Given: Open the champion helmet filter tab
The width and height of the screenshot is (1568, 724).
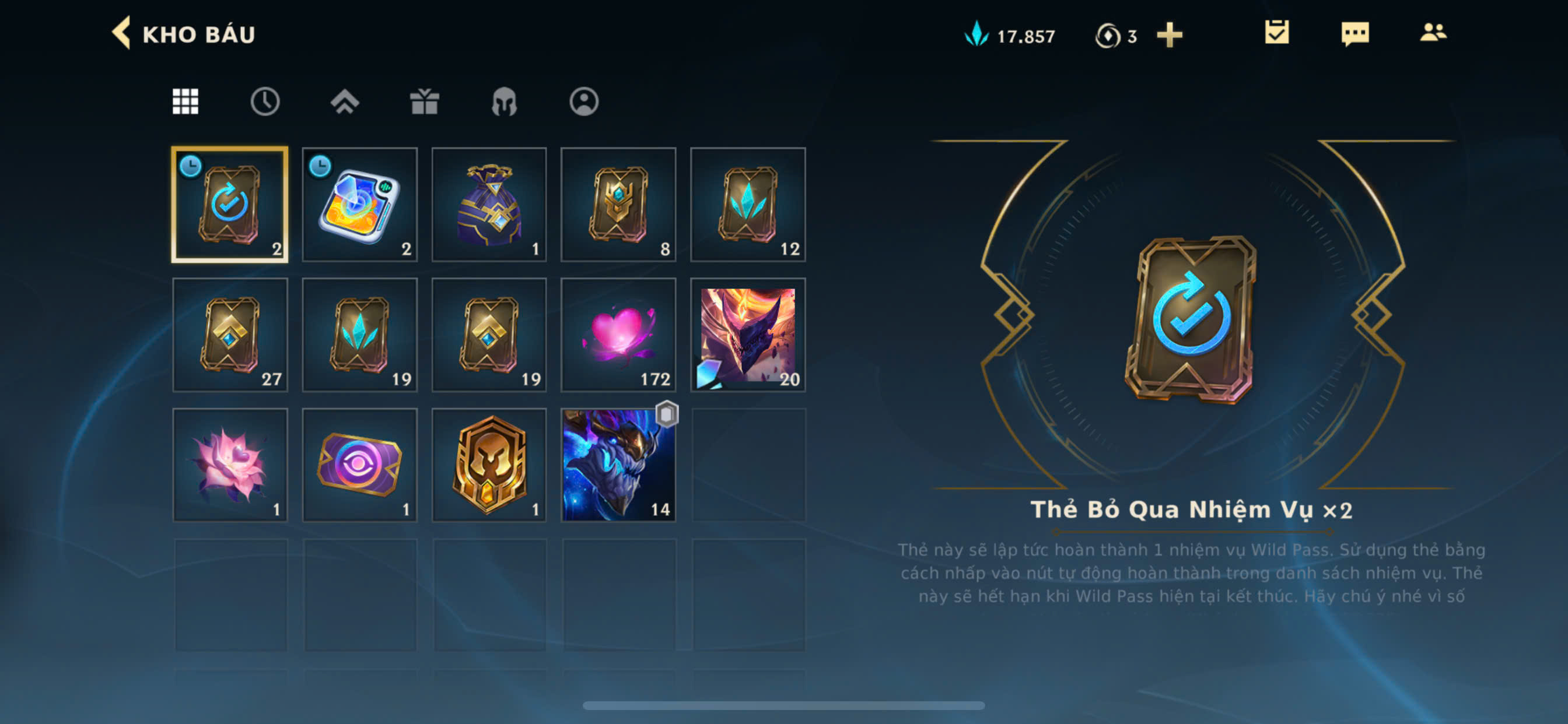Looking at the screenshot, I should (x=504, y=101).
